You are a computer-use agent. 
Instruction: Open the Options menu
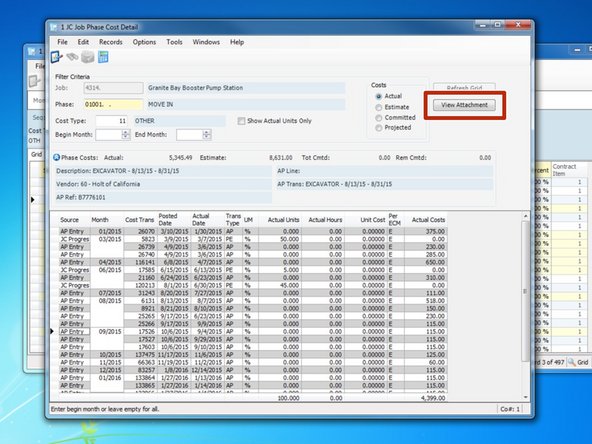144,42
